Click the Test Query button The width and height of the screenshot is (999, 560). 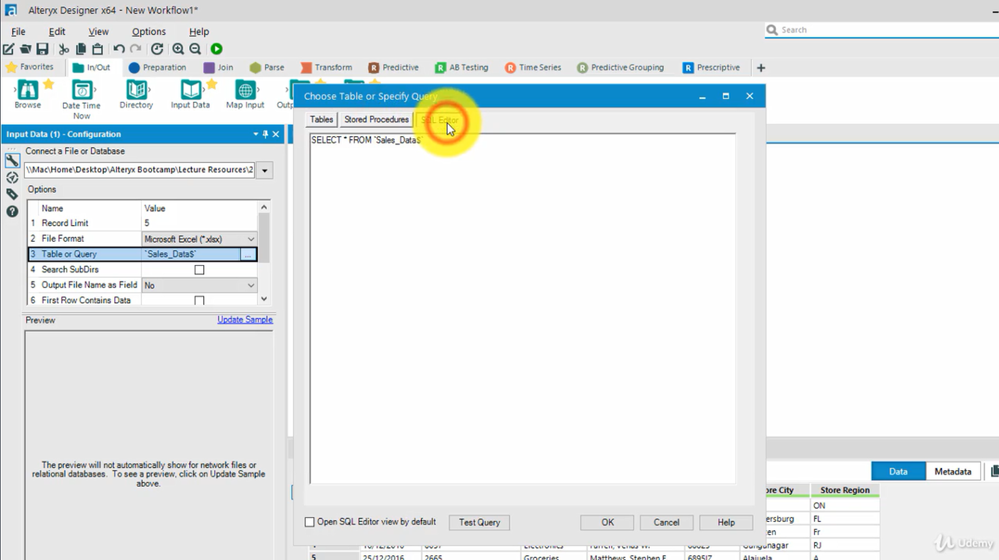point(479,522)
